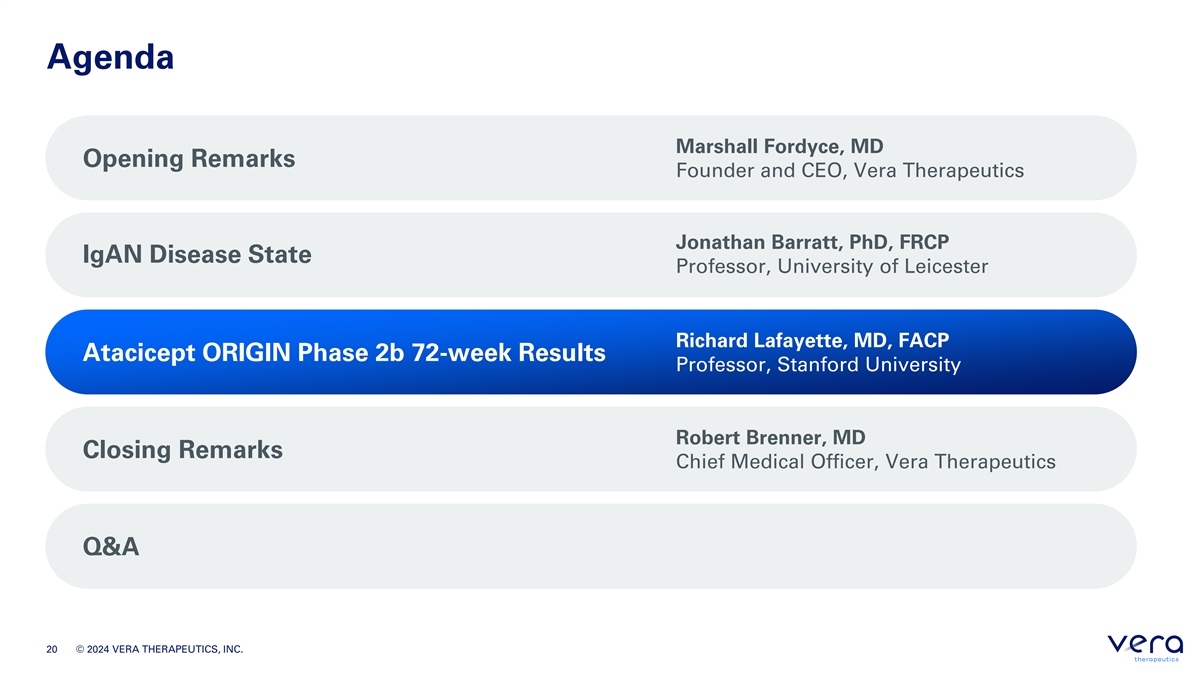Click the highlighted Atacicept ORIGIN Phase 2b row
This screenshot has height=675, width=1200.
coord(590,352)
